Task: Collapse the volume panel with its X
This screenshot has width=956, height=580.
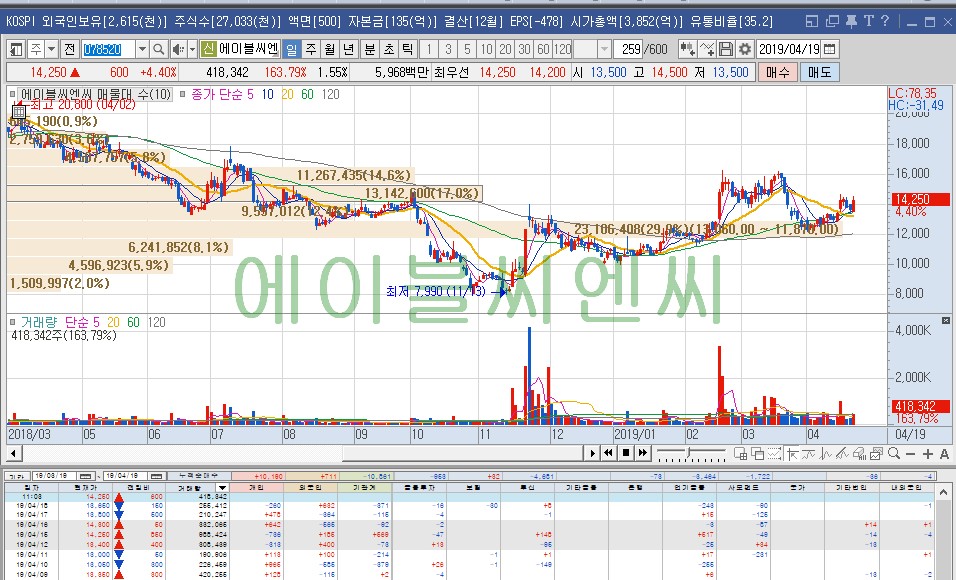Action: [946, 321]
